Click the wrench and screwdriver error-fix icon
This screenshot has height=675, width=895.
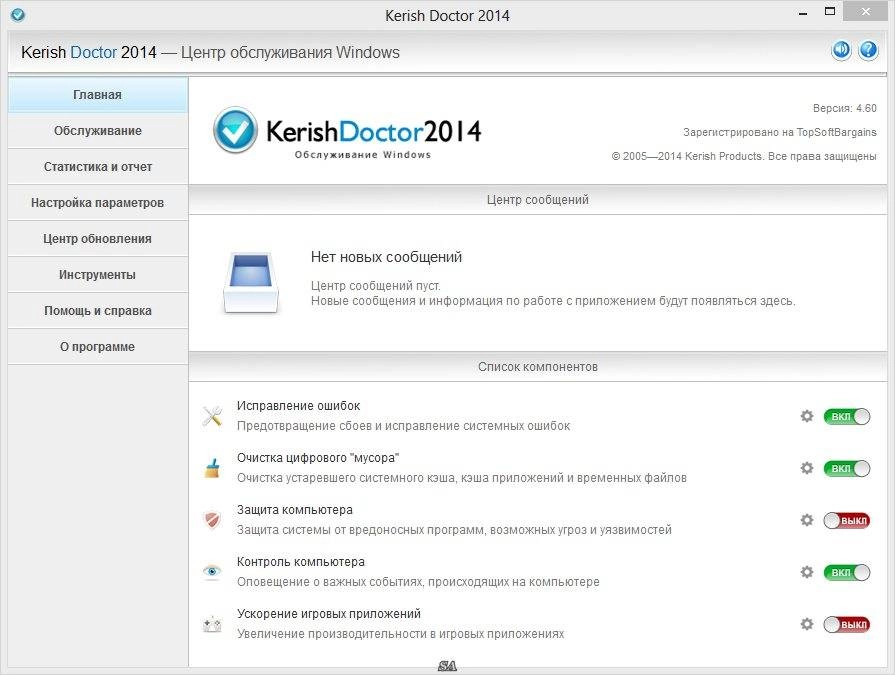click(212, 416)
